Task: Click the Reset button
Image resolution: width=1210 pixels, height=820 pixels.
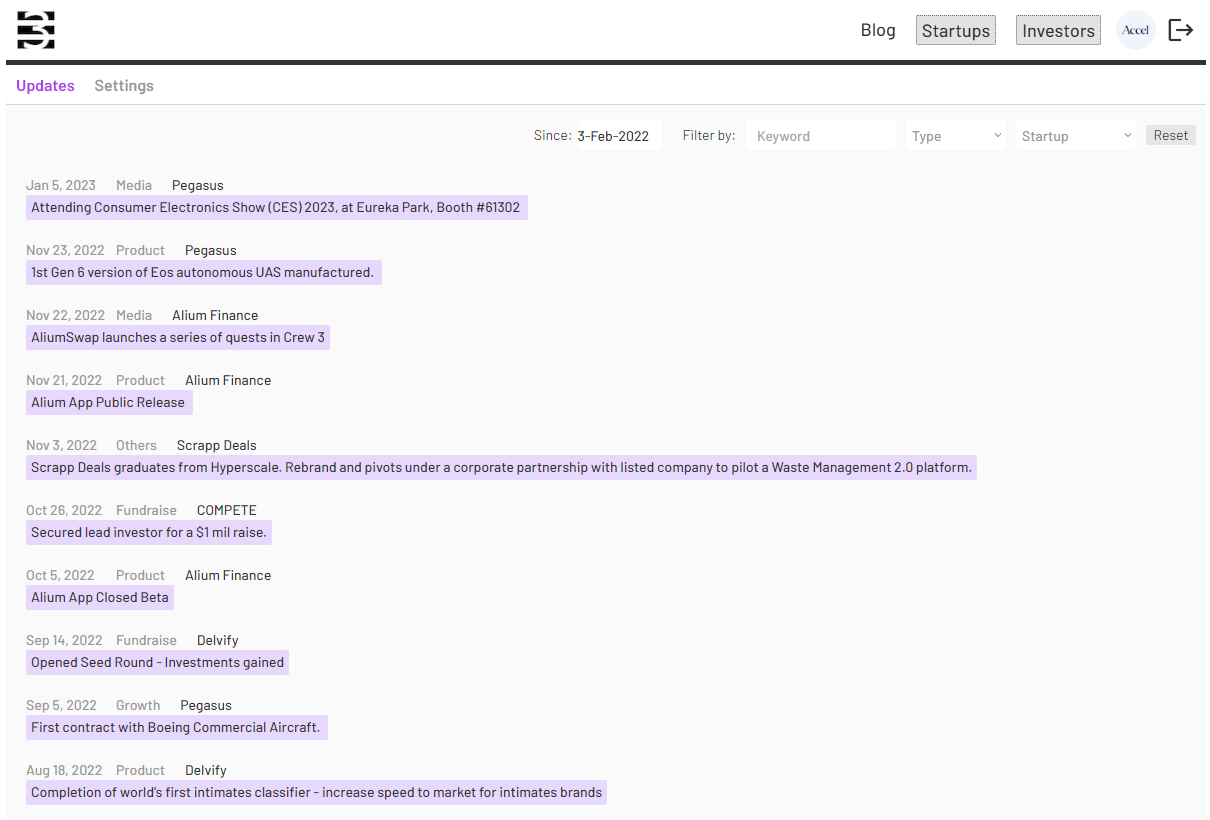Action: click(x=1171, y=135)
